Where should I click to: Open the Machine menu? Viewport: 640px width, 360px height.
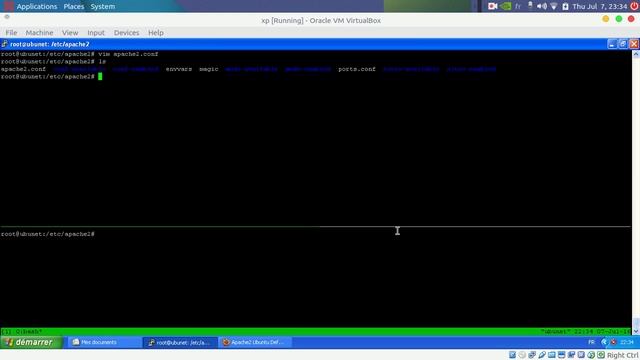39,33
